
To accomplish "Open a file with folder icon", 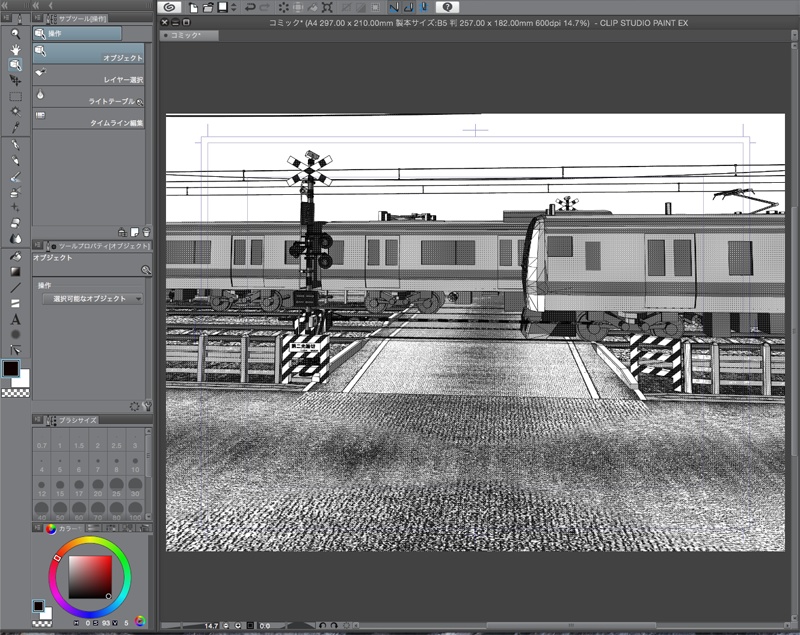I will tap(208, 7).
